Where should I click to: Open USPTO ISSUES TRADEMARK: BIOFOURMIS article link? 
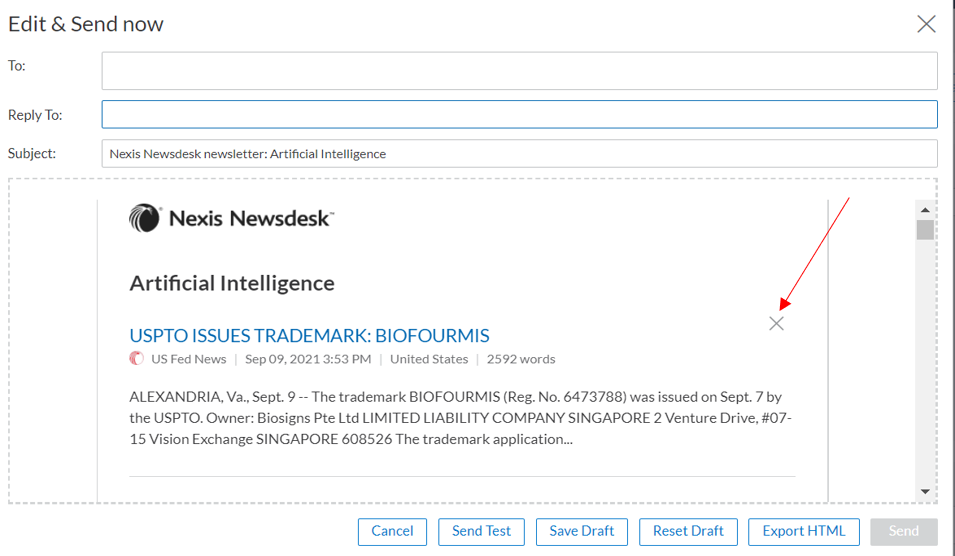pos(309,336)
